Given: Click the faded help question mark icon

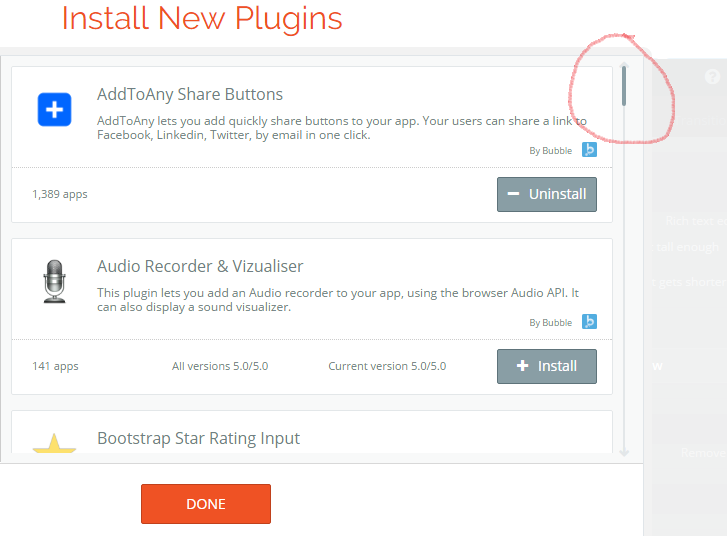Looking at the screenshot, I should [712, 76].
